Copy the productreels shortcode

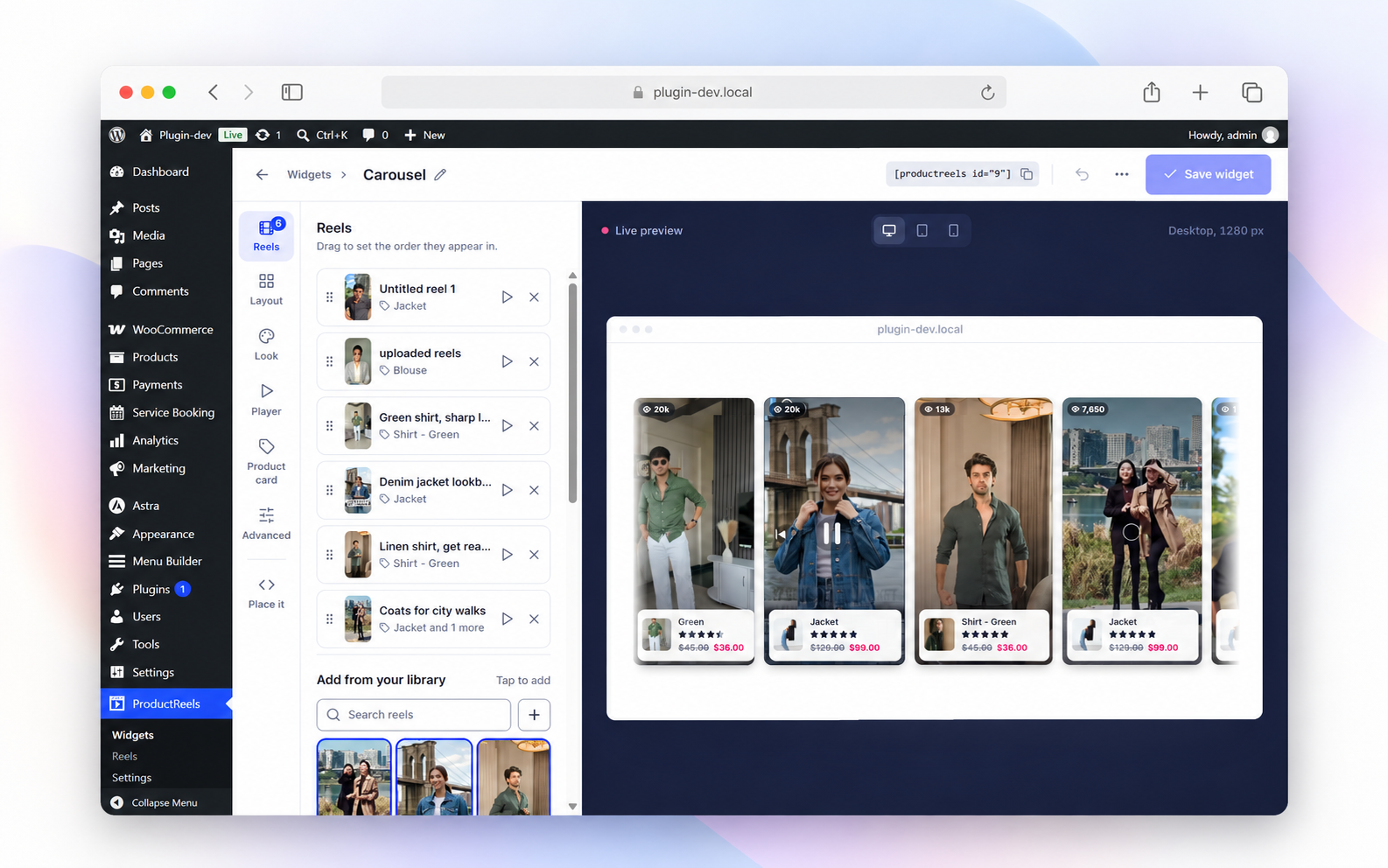click(1027, 174)
